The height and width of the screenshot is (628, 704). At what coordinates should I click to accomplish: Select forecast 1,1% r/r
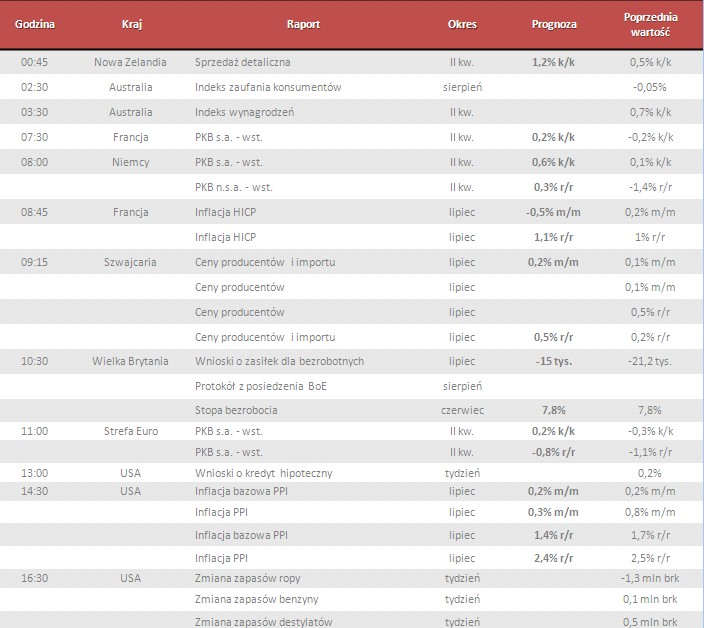tap(553, 237)
